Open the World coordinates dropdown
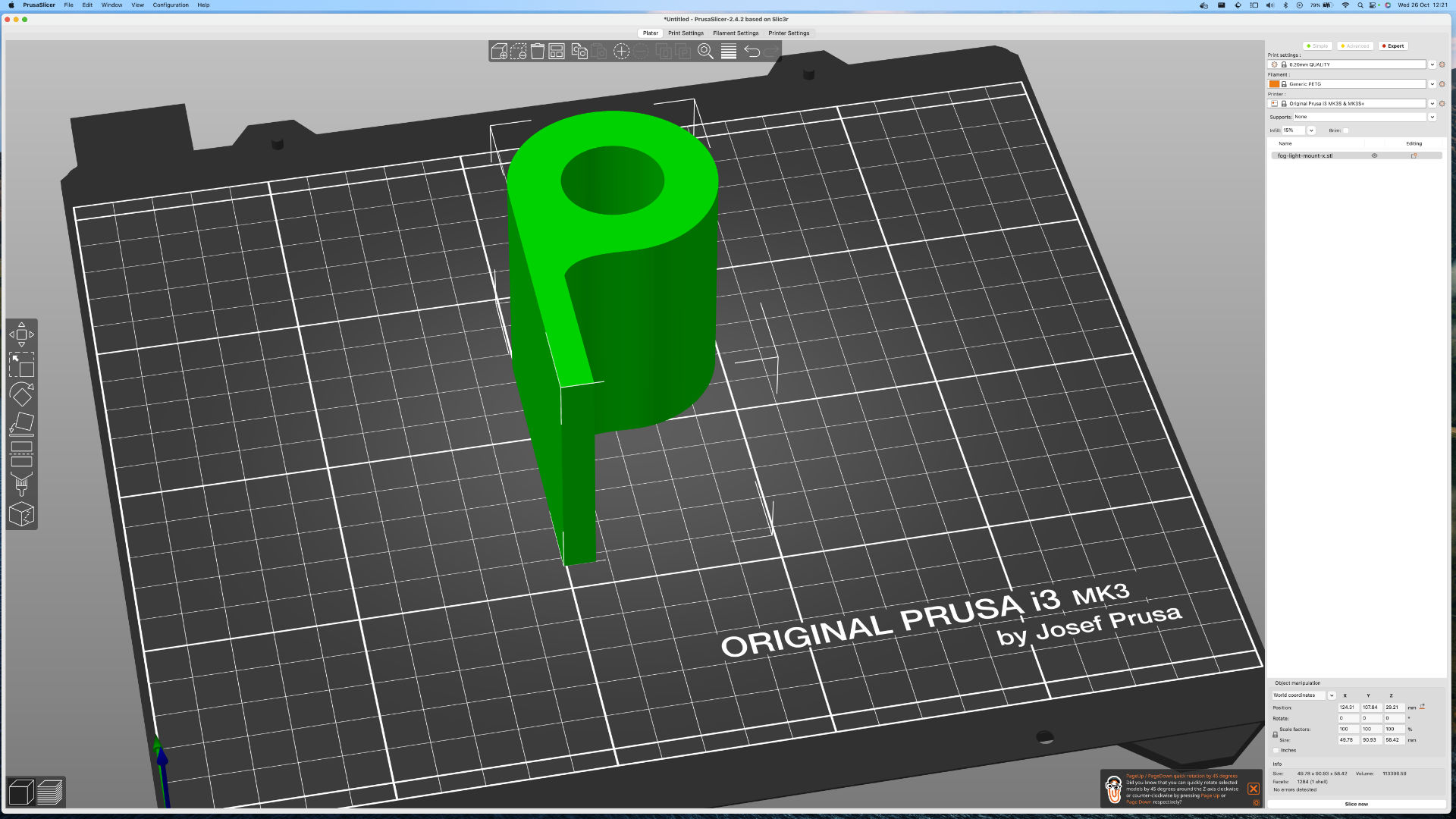 point(1301,695)
